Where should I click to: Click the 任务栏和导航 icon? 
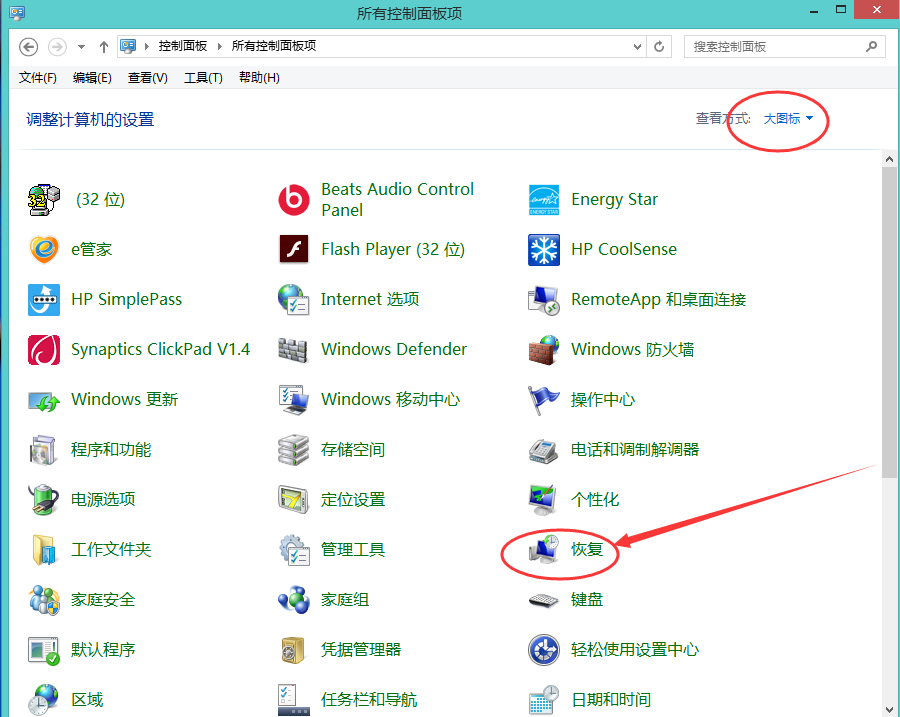click(x=294, y=700)
